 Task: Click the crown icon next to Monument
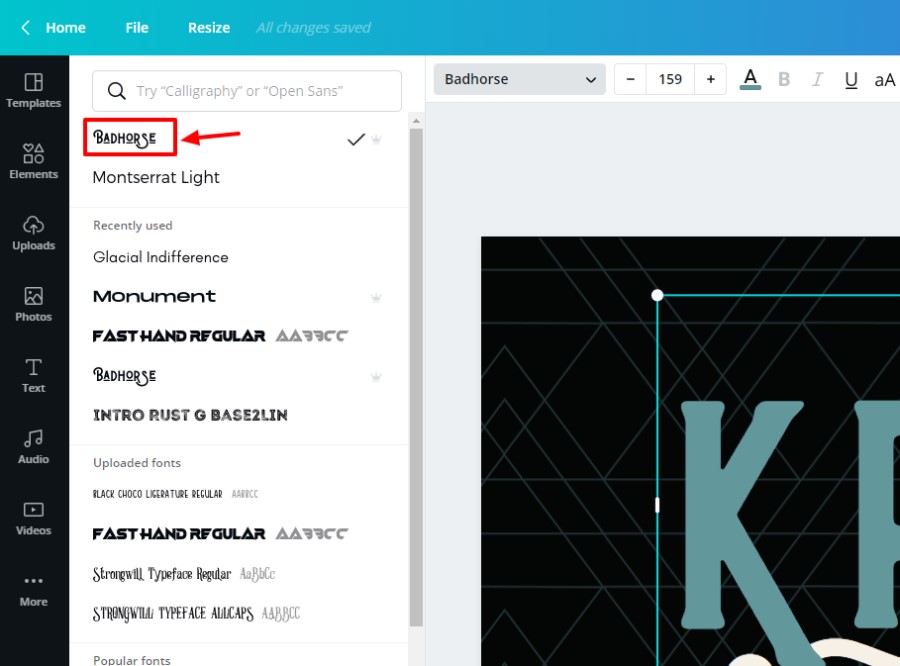pos(376,297)
